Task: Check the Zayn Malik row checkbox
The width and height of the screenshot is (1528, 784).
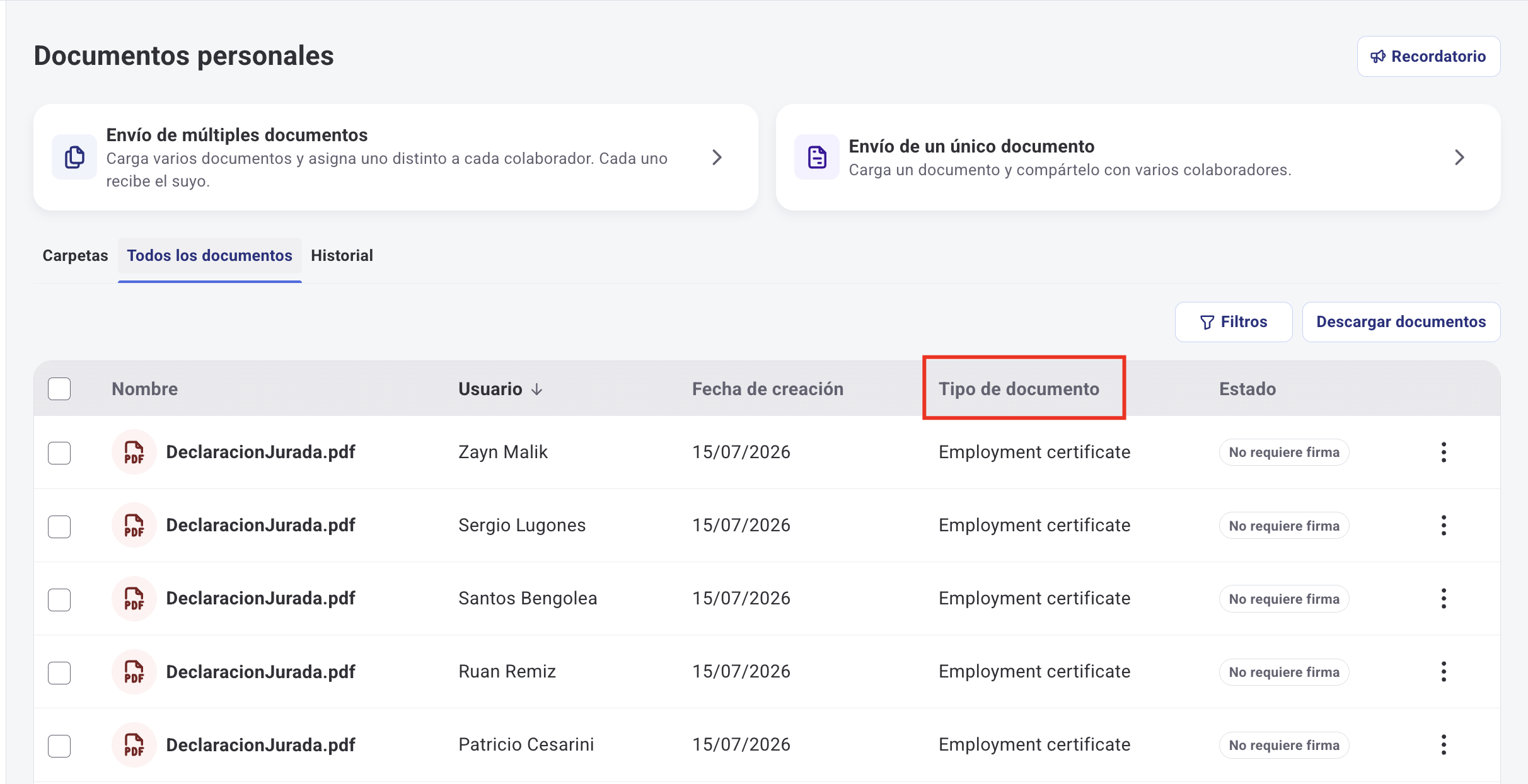Action: [x=59, y=453]
